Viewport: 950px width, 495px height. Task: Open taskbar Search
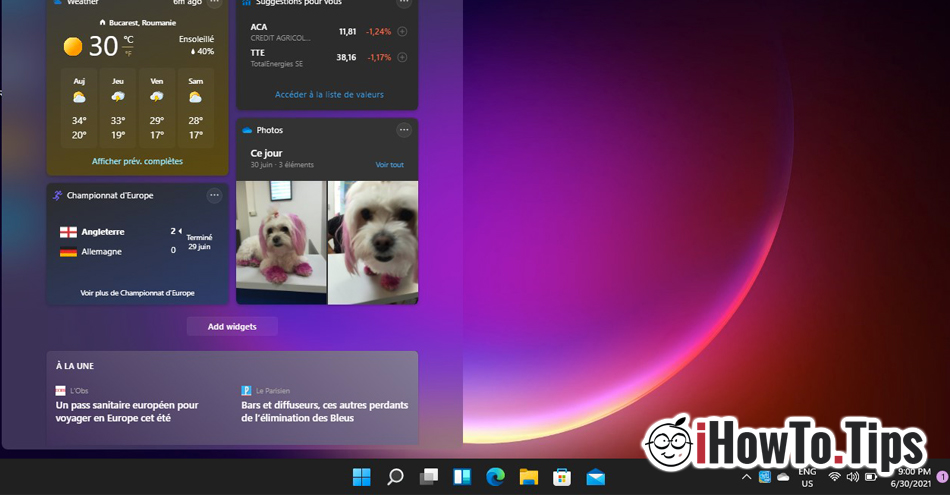395,477
